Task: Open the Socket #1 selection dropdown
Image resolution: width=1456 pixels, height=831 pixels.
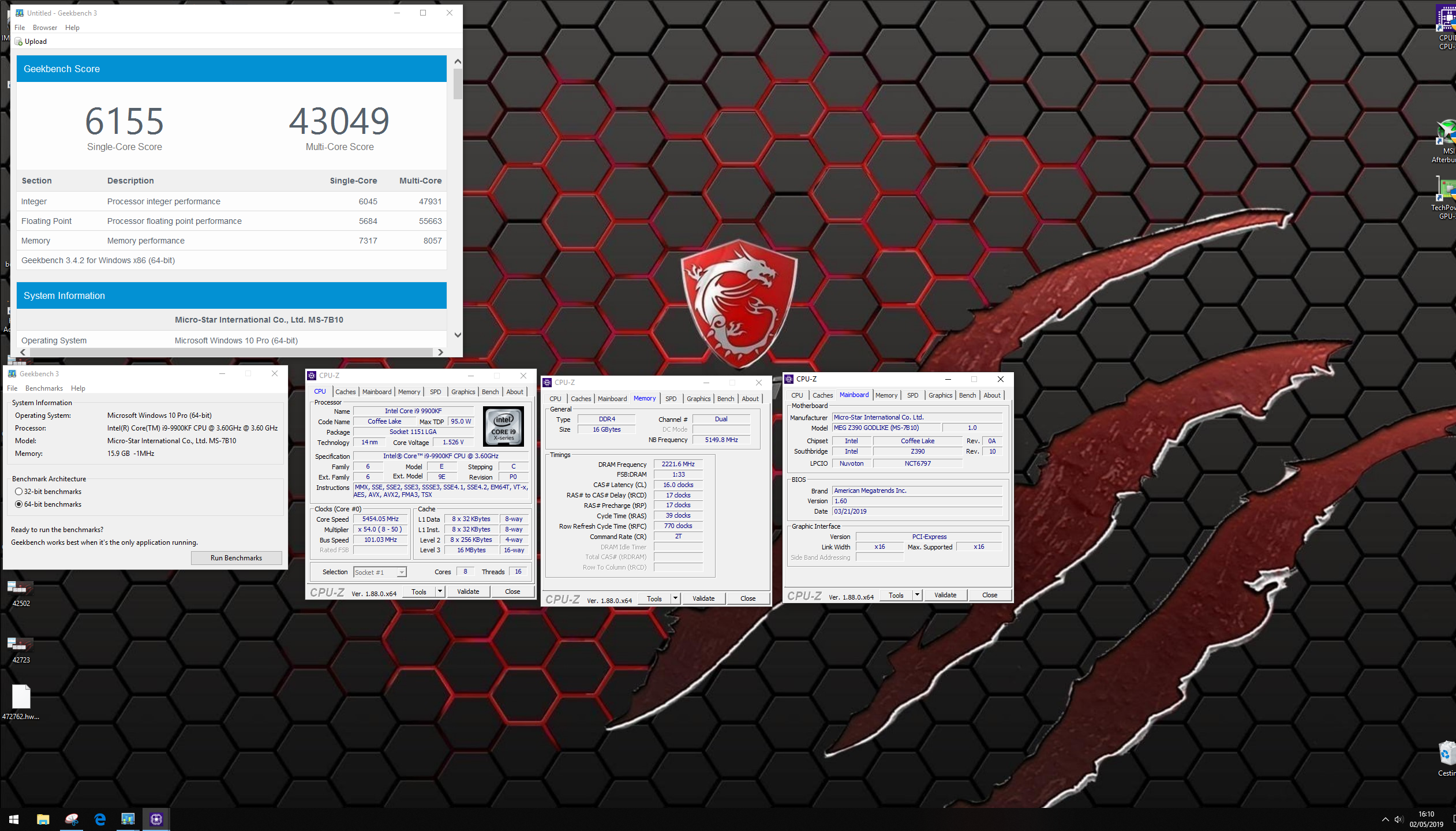Action: 380,572
